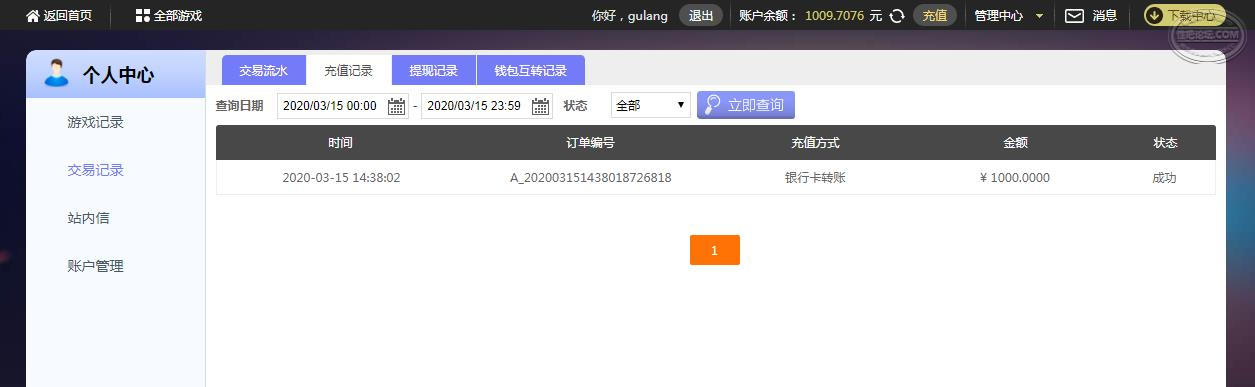Screen dimensions: 1255x387
Task: Click the timestamp 2020-03-15 14:38:02
Action: click(341, 178)
